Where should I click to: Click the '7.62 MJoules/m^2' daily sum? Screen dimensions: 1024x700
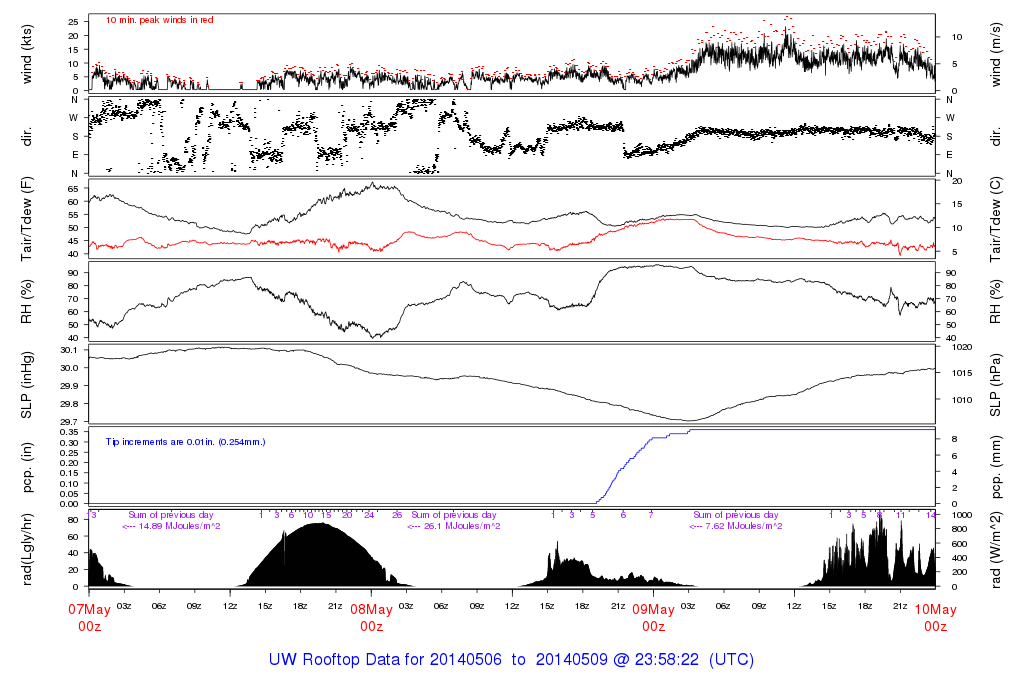click(x=744, y=526)
